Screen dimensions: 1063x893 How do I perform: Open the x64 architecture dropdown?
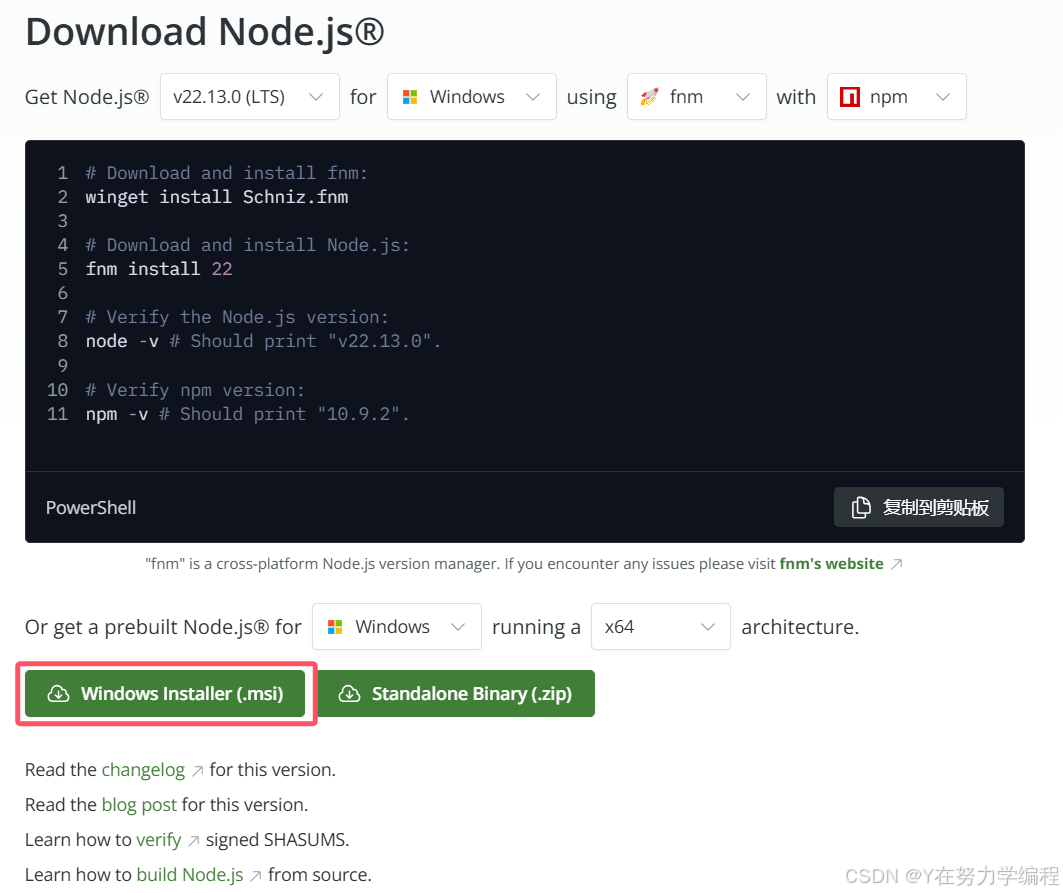[x=660, y=627]
